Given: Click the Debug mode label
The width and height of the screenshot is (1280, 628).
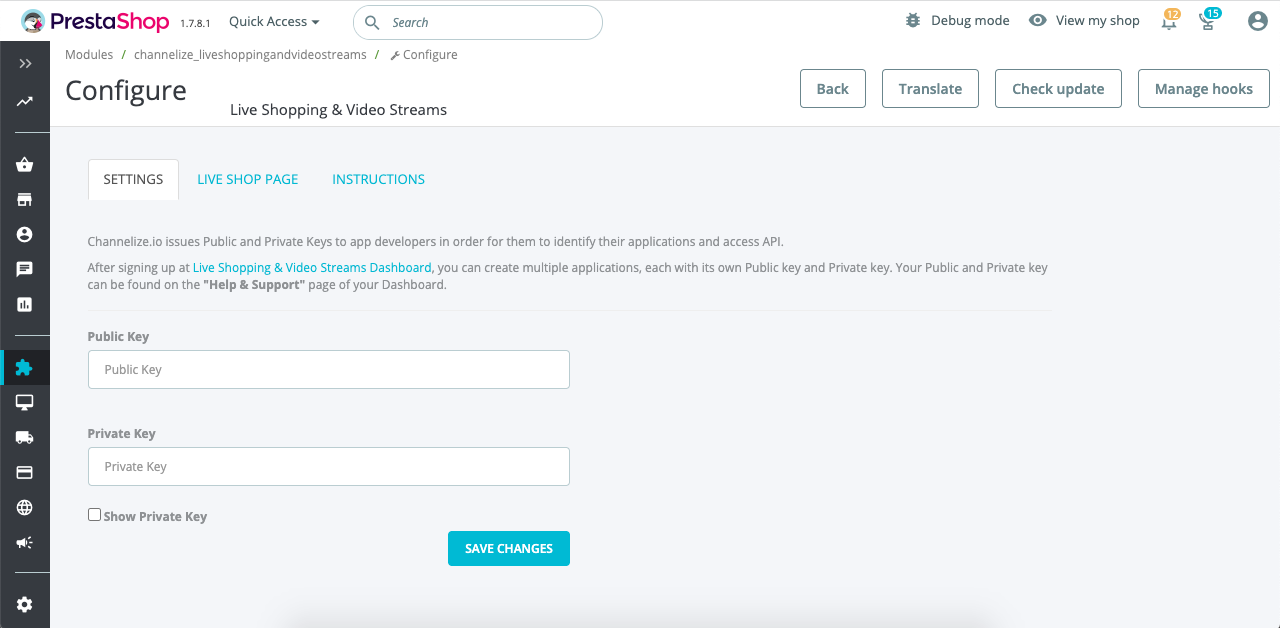Looking at the screenshot, I should click(970, 20).
